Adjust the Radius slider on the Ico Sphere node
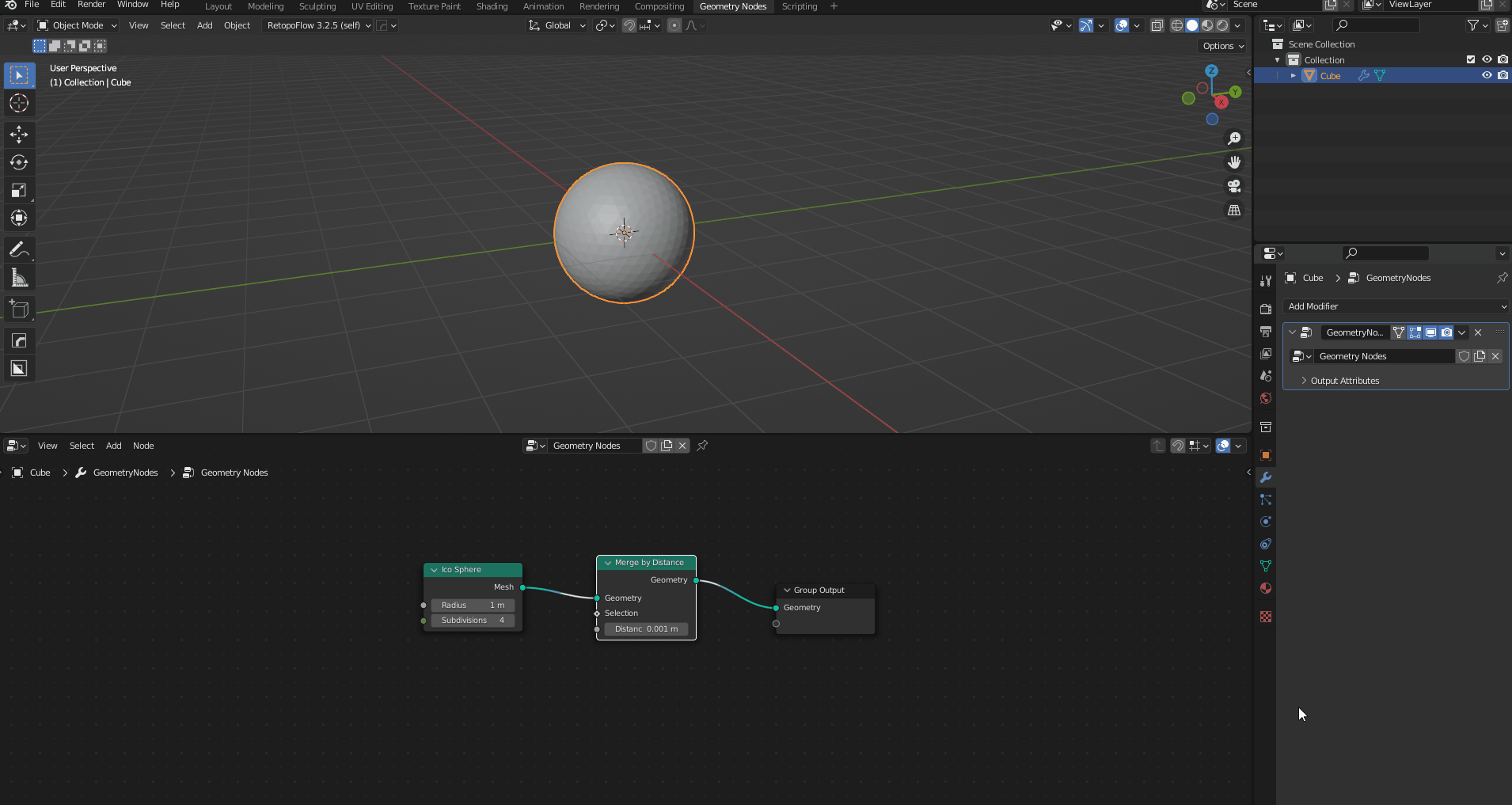The width and height of the screenshot is (1512, 805). tap(473, 604)
